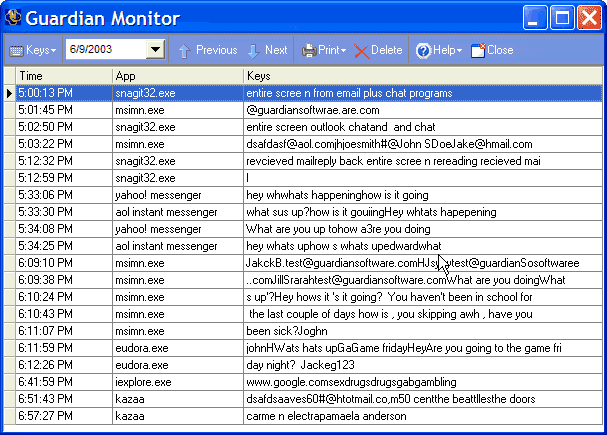Click eudora.exe cell at 6:11:59 PM
The image size is (607, 435).
tap(178, 348)
